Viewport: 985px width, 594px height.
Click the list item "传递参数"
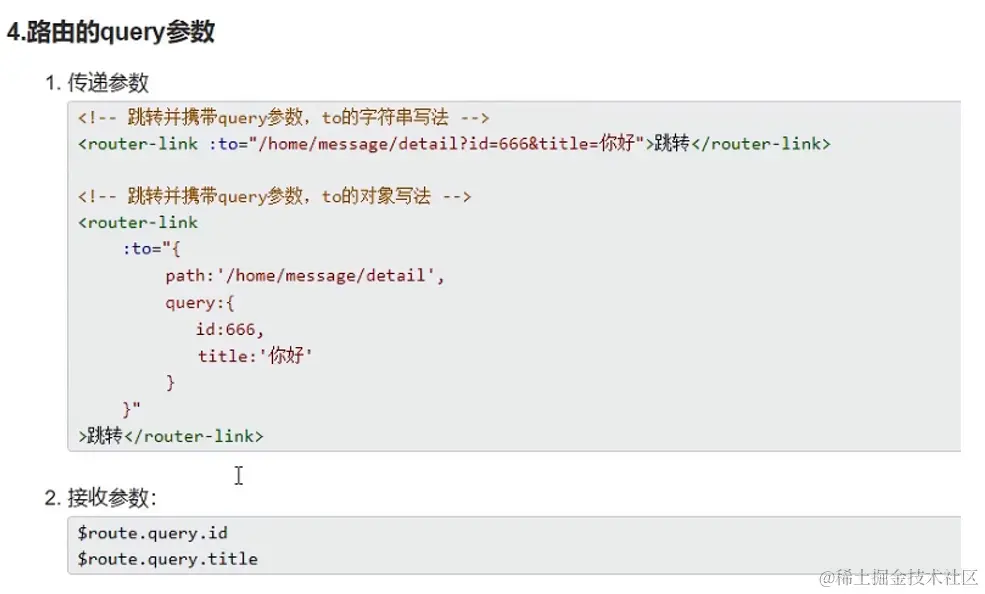[108, 83]
